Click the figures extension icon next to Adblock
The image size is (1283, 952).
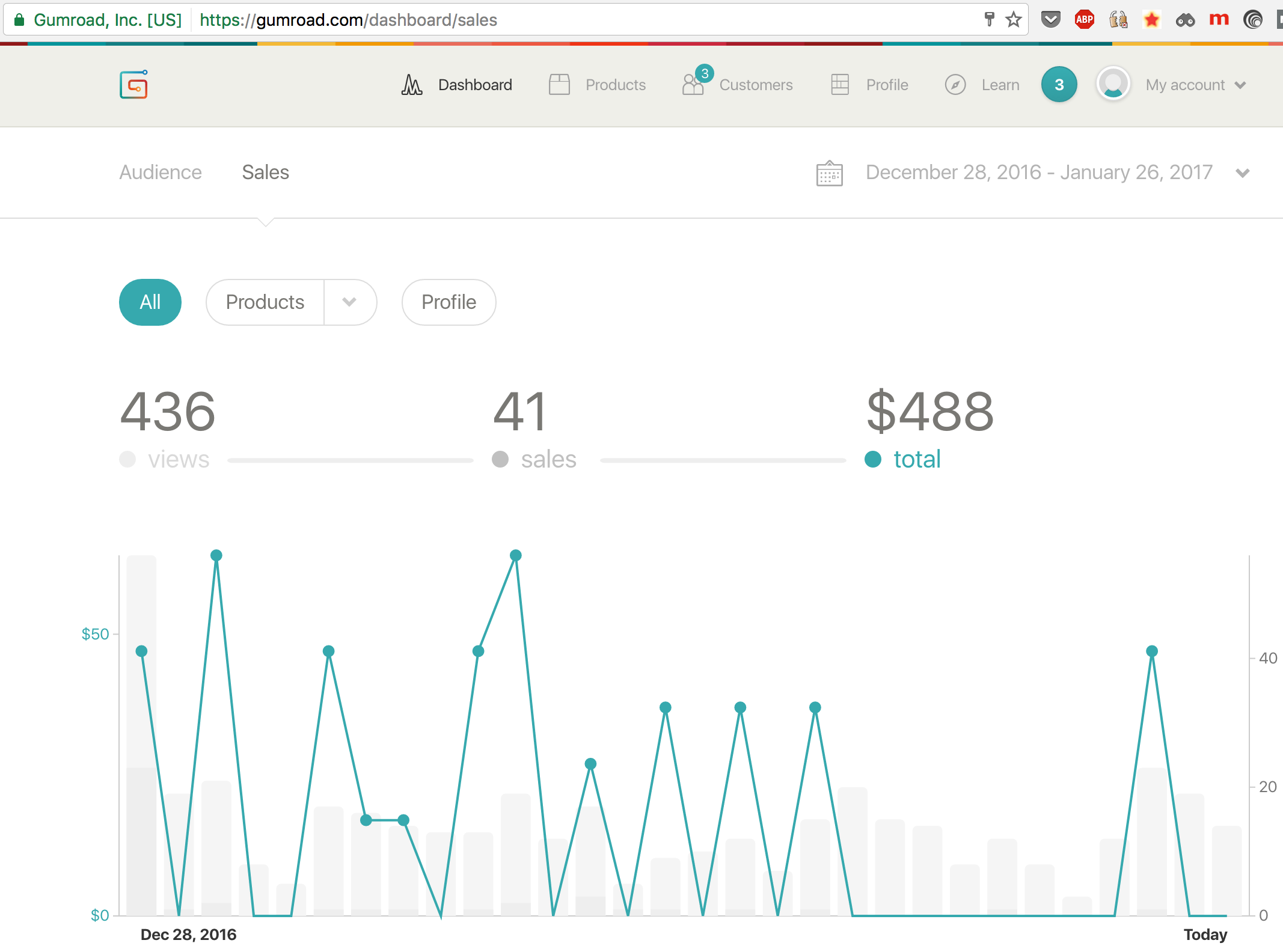[1118, 20]
